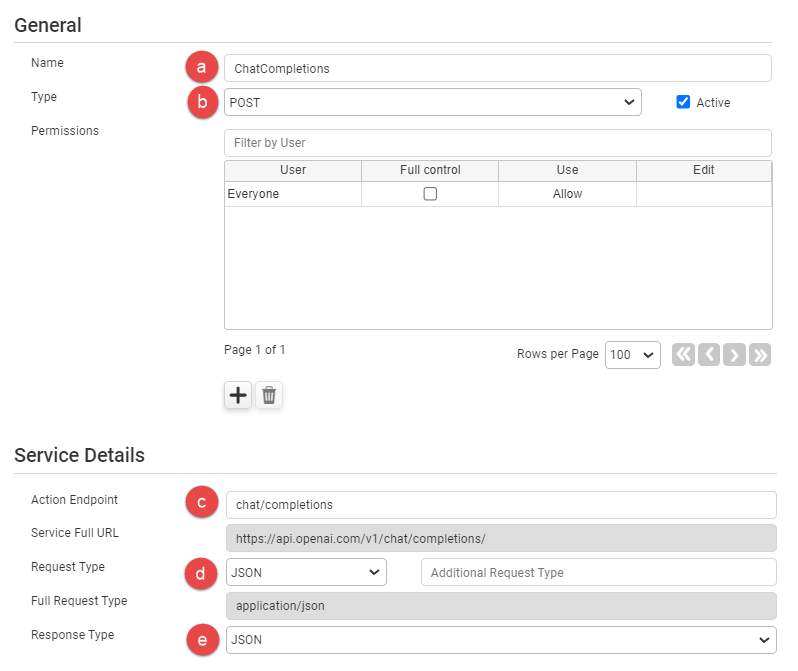Click the Page 1 of 1 text
The height and width of the screenshot is (671, 798).
point(254,350)
